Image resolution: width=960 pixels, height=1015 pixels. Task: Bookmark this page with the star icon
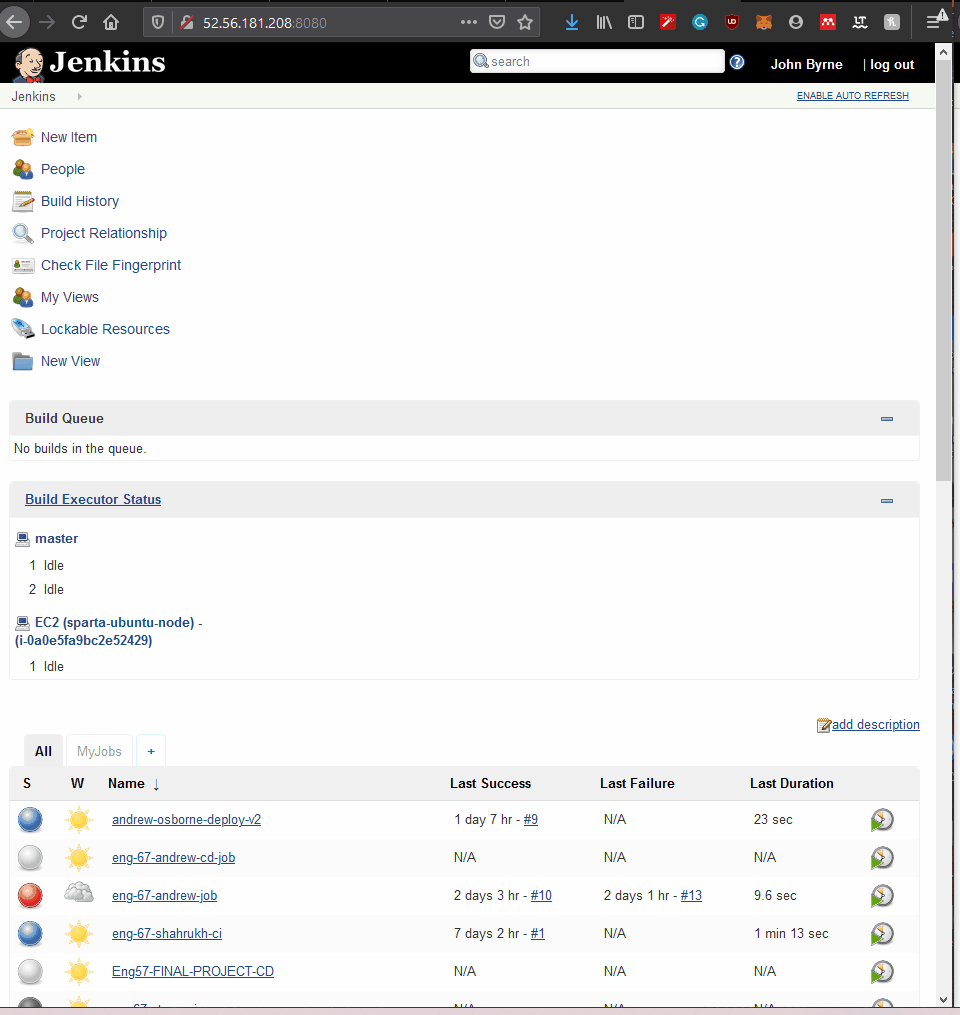click(525, 23)
